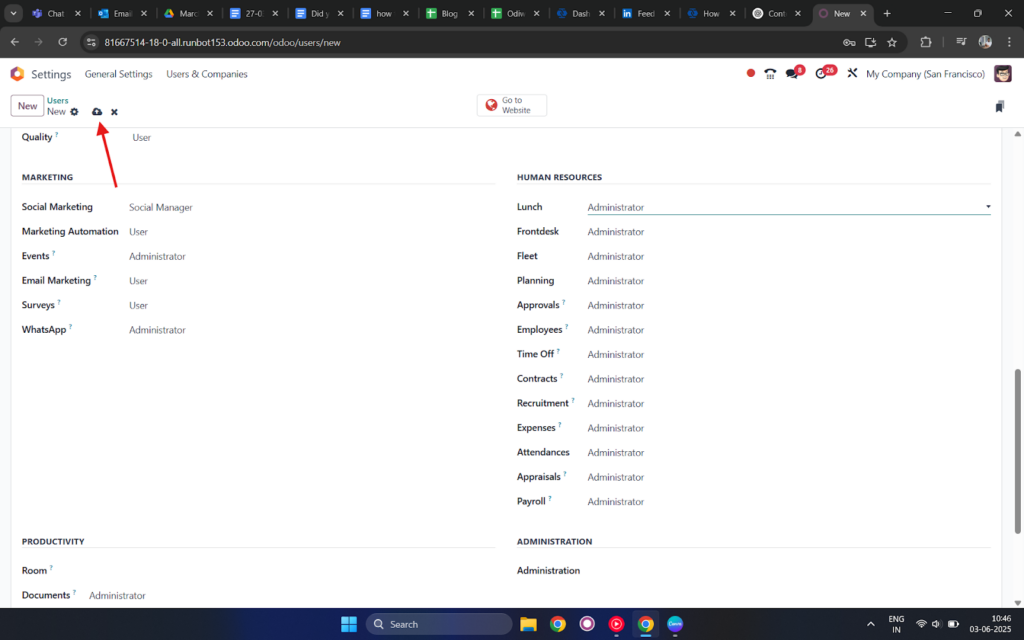Open the General Settings menu
The width and height of the screenshot is (1024, 640).
click(118, 74)
